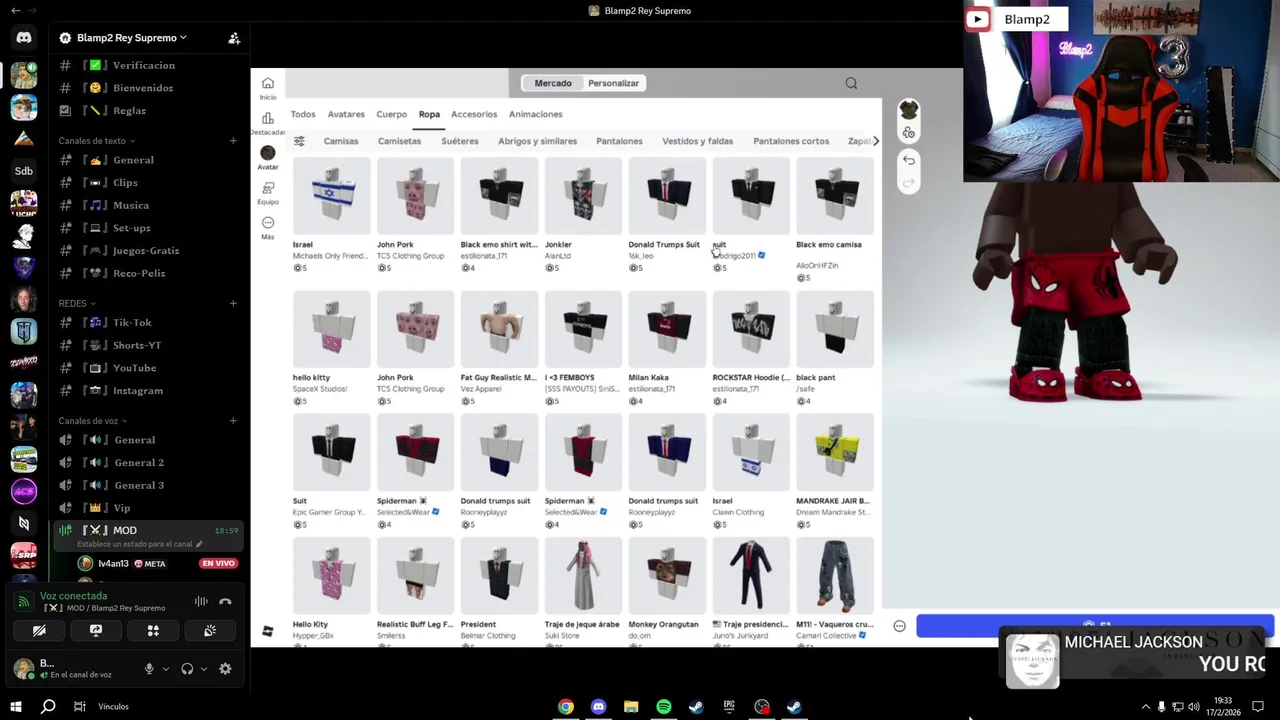This screenshot has height=720, width=1280.
Task: Open the Equipo icon in Roblox sidebar
Action: [x=268, y=188]
